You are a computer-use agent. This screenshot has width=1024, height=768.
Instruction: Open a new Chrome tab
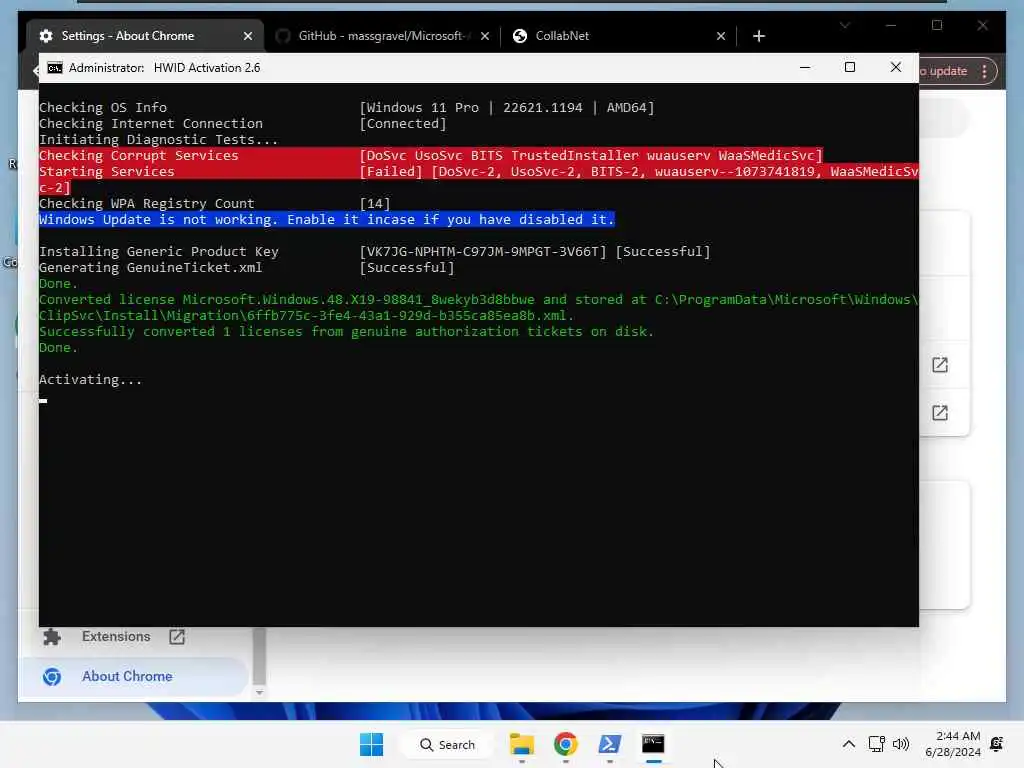[x=758, y=36]
